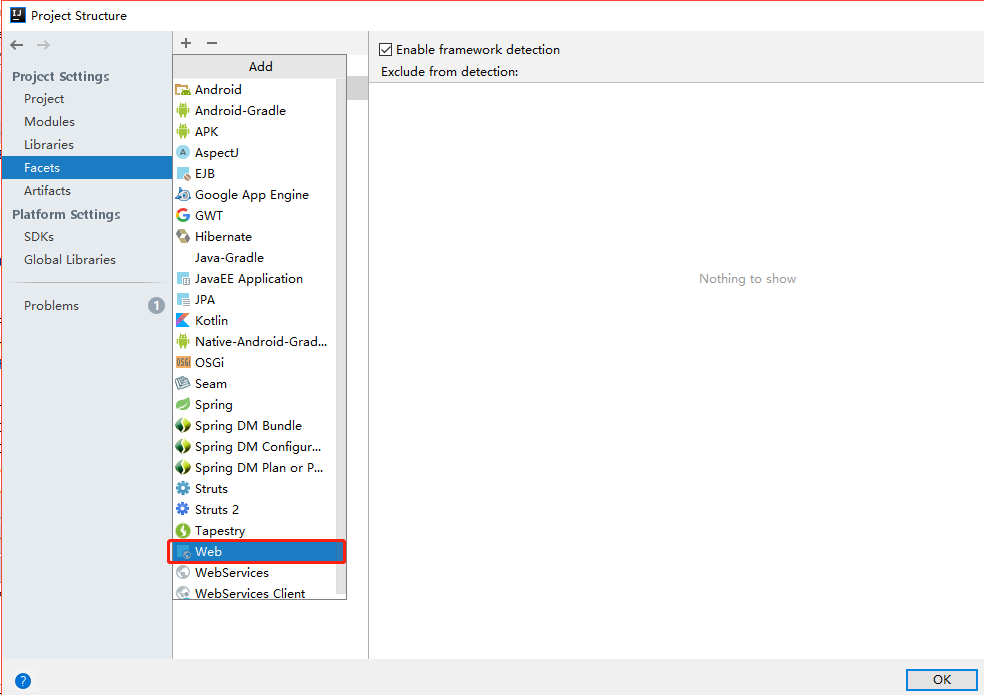Click the IntelliJ logo in title bar
984x695 pixels.
pos(18,15)
